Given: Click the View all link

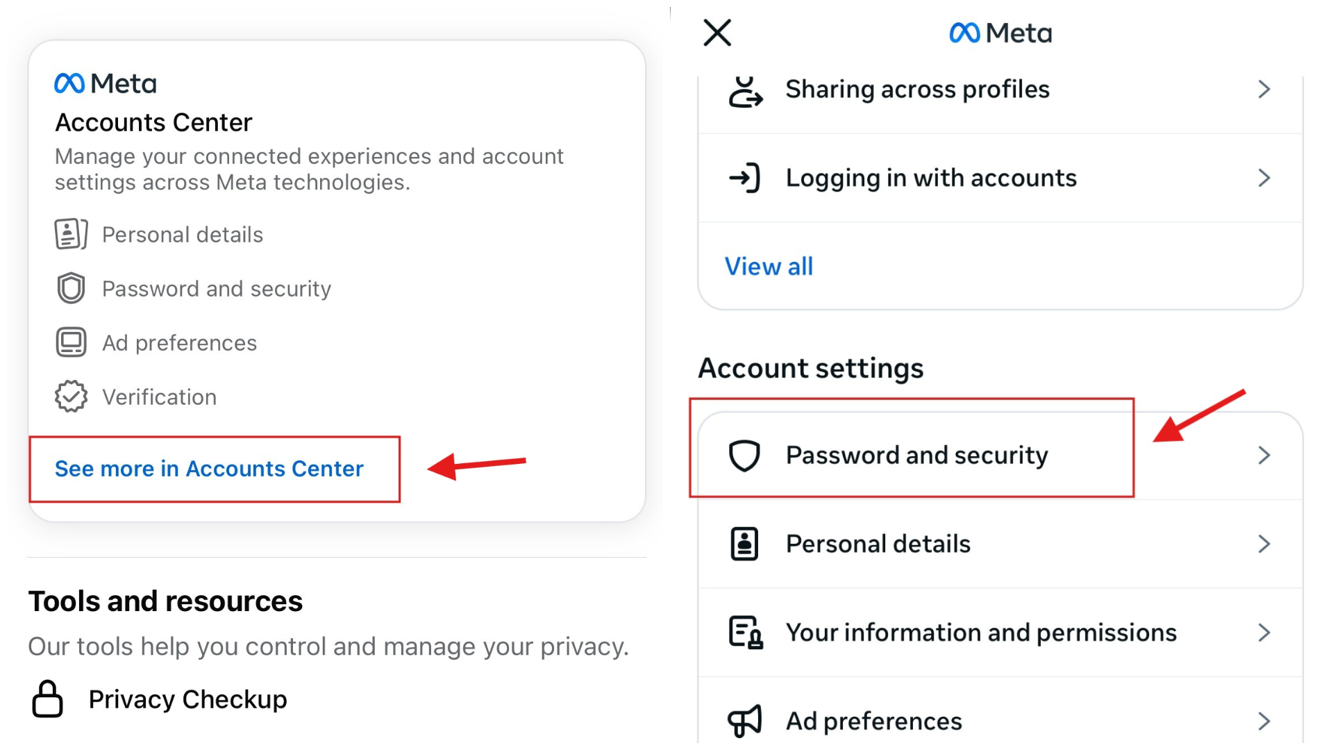Looking at the screenshot, I should coord(769,266).
